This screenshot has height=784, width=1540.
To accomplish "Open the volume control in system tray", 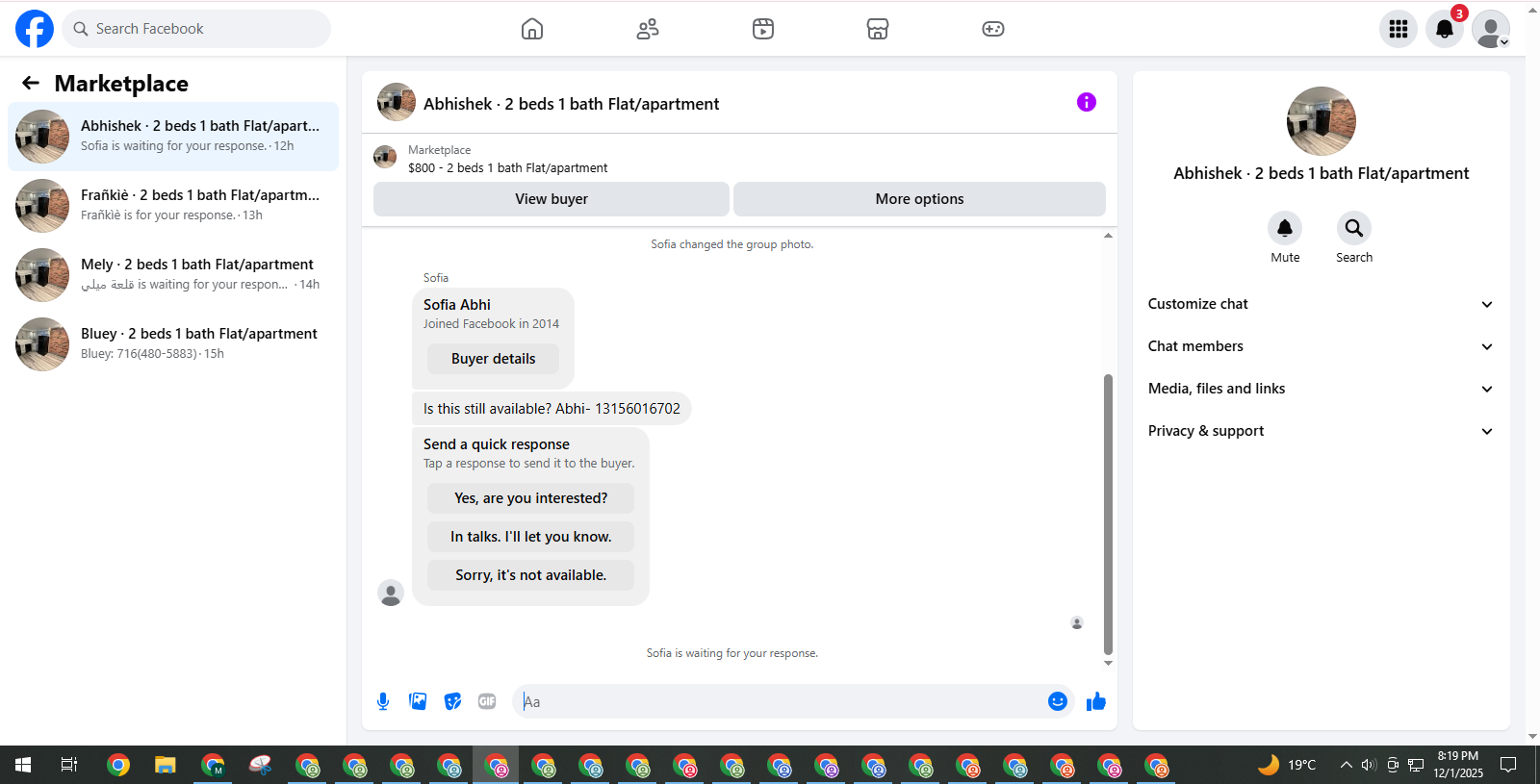I will 1369,765.
